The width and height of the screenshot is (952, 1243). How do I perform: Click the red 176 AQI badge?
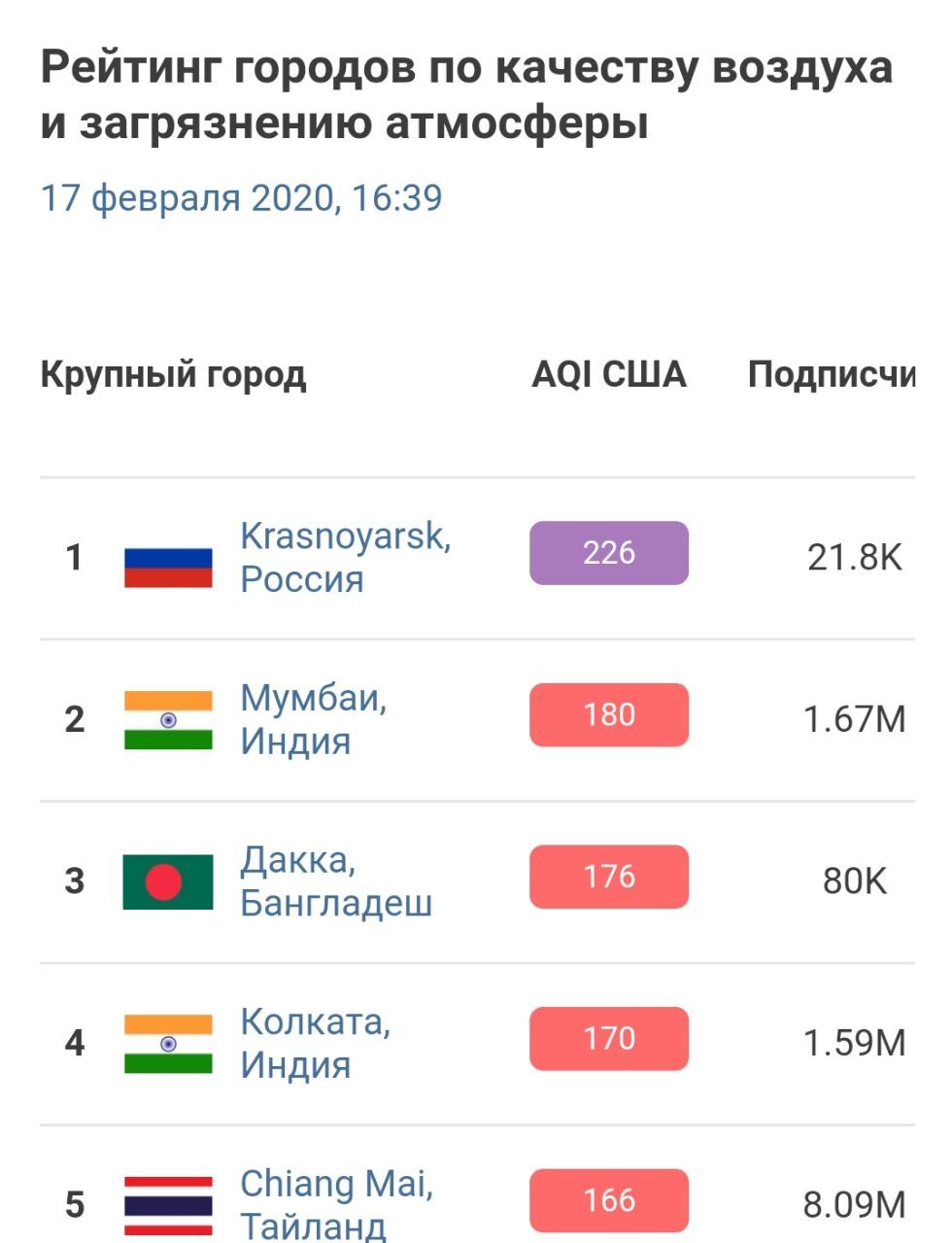pos(609,877)
